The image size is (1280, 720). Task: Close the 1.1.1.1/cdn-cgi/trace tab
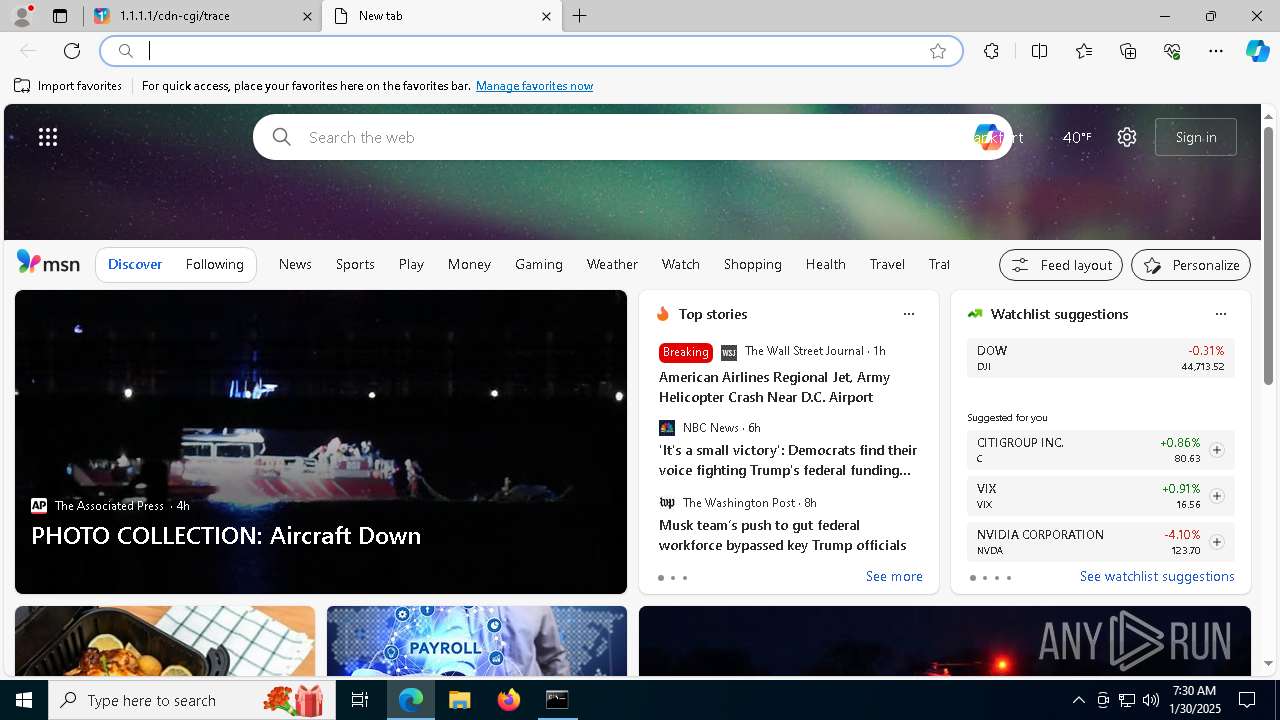(x=307, y=16)
